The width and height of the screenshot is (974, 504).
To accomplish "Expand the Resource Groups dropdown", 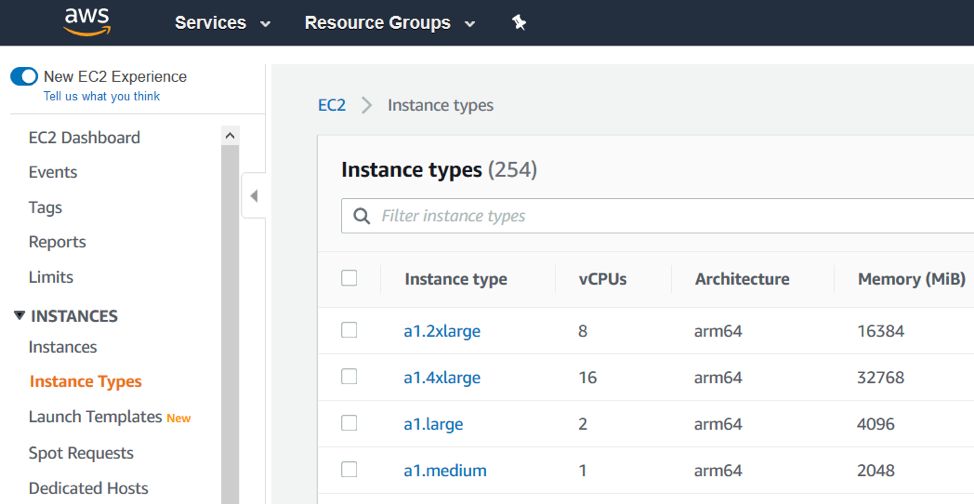I will pos(389,23).
